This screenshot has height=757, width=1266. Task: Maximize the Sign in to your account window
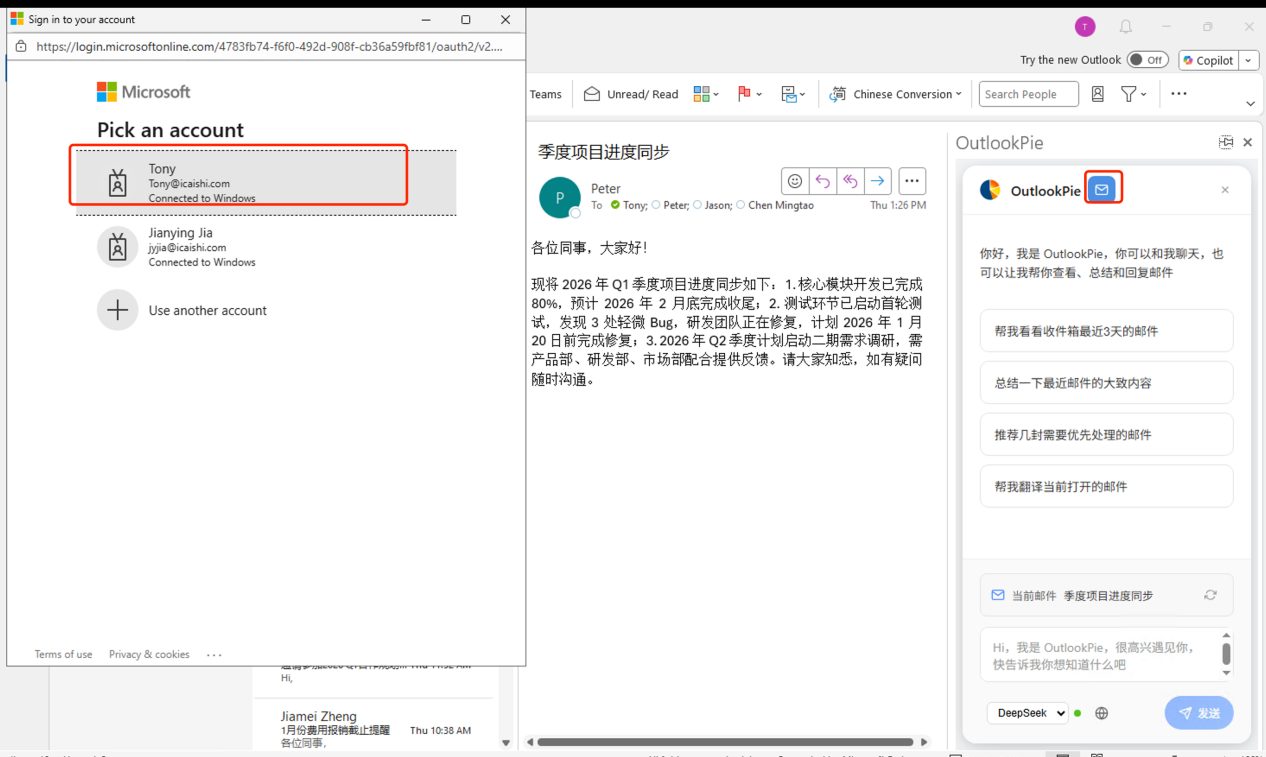coord(465,19)
